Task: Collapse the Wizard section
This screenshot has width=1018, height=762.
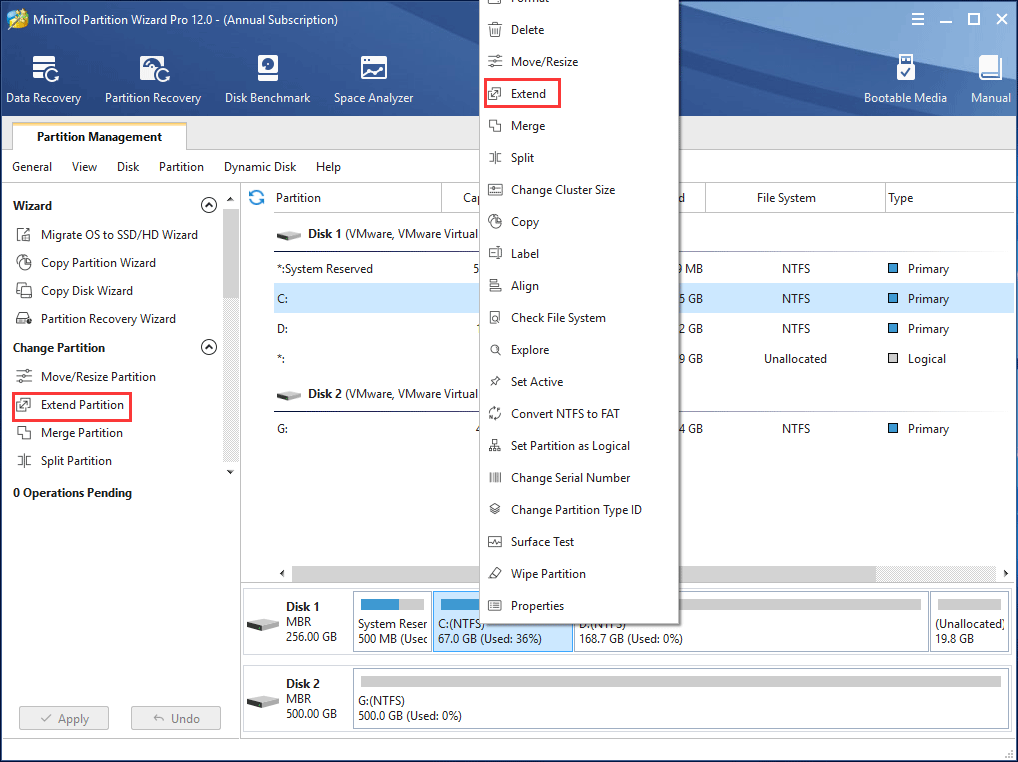Action: (x=209, y=206)
